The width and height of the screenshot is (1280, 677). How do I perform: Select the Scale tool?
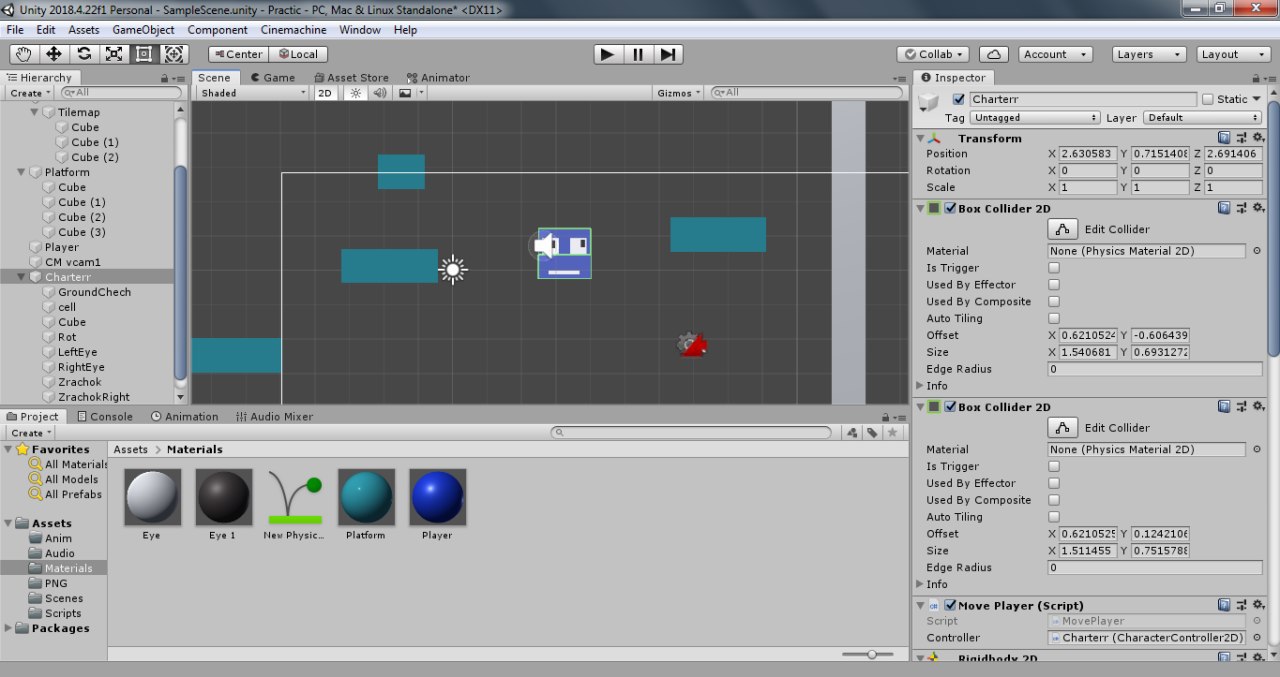tap(114, 54)
